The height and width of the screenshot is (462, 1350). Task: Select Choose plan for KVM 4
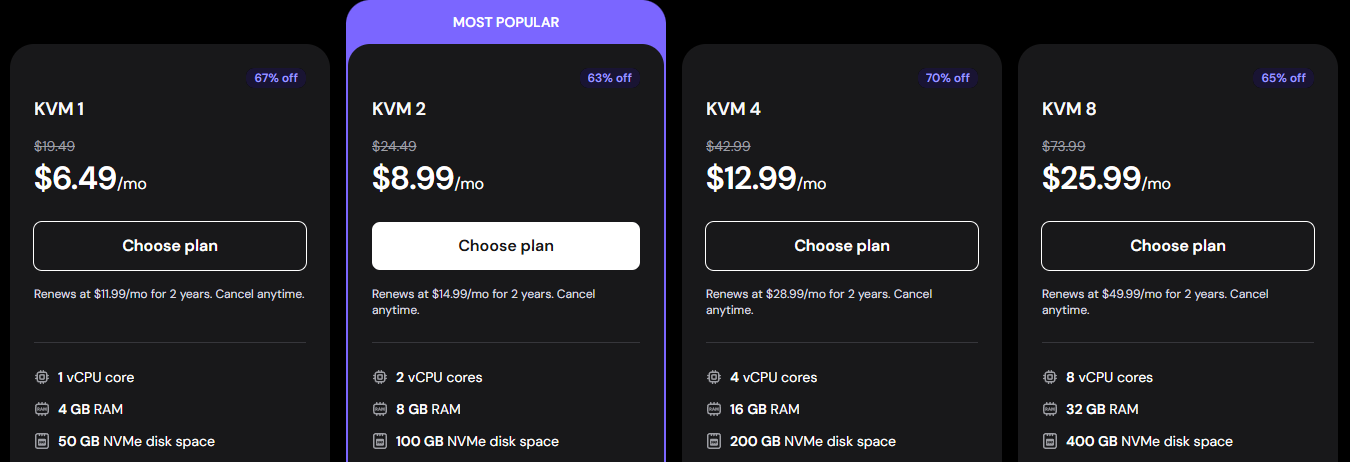point(842,246)
